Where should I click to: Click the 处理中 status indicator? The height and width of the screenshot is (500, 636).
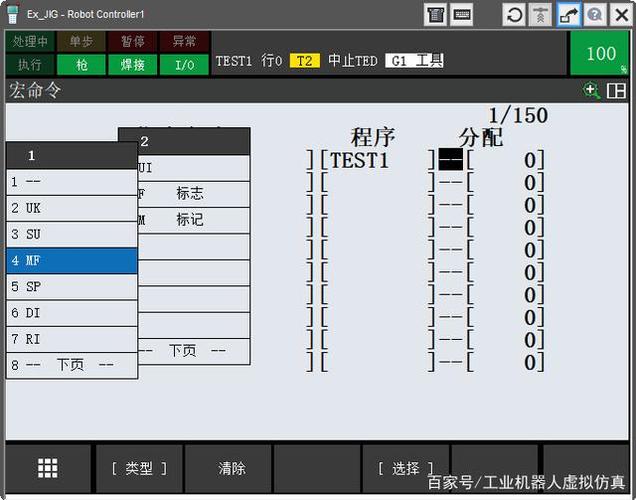30,41
